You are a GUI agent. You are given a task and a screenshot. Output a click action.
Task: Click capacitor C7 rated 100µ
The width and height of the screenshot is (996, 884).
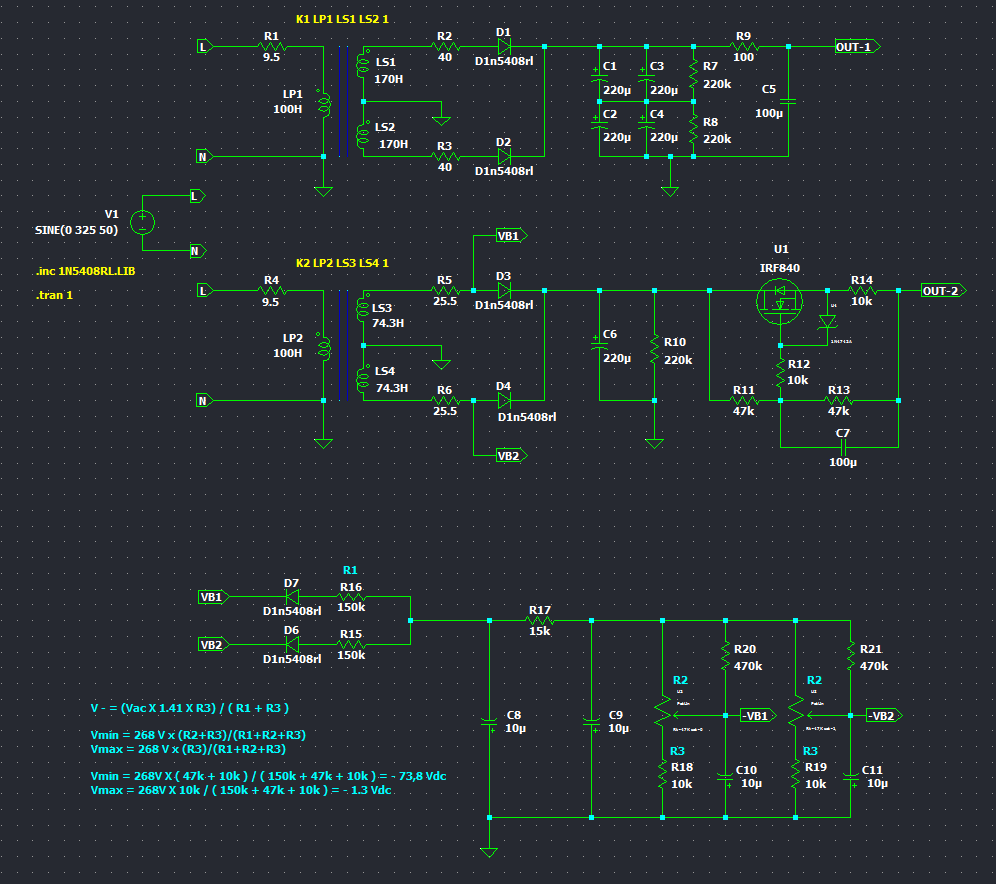(x=841, y=446)
